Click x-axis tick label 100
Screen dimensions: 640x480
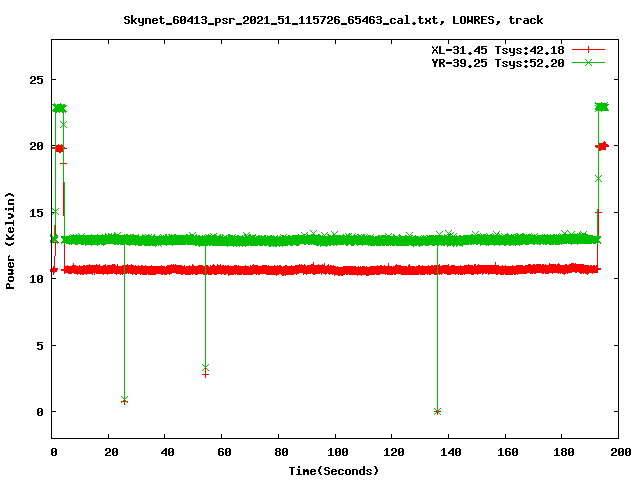click(x=338, y=452)
